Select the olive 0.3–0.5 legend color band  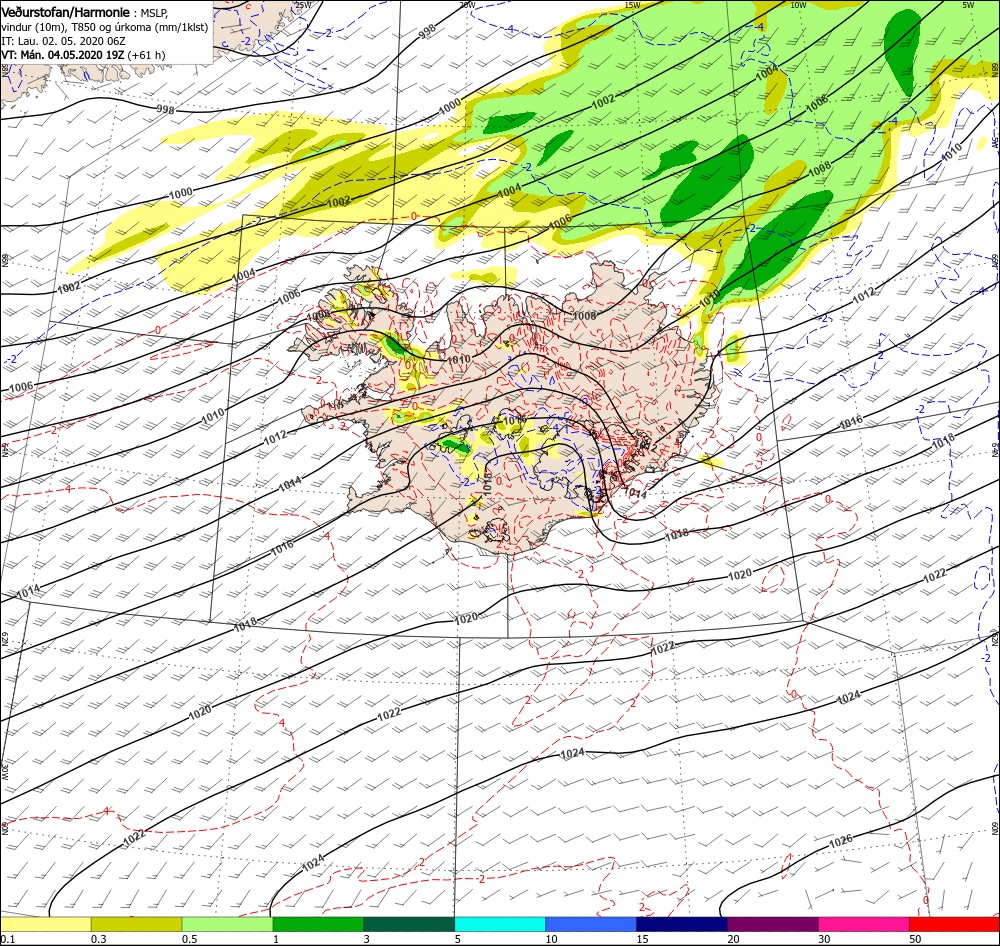(x=136, y=924)
